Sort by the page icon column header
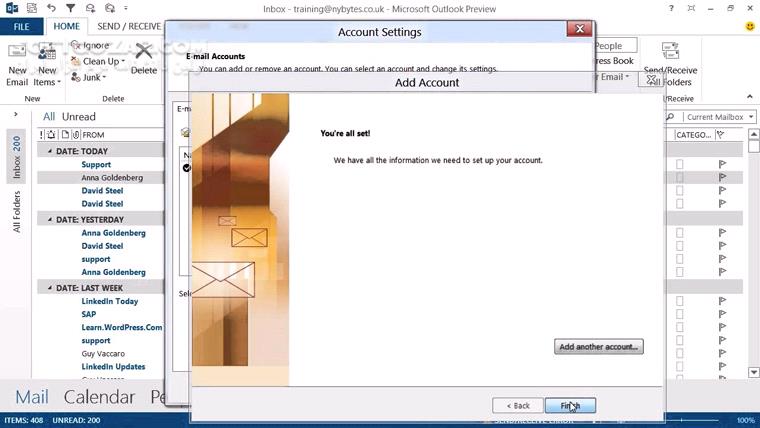The image size is (760, 428). pyautogui.click(x=65, y=135)
